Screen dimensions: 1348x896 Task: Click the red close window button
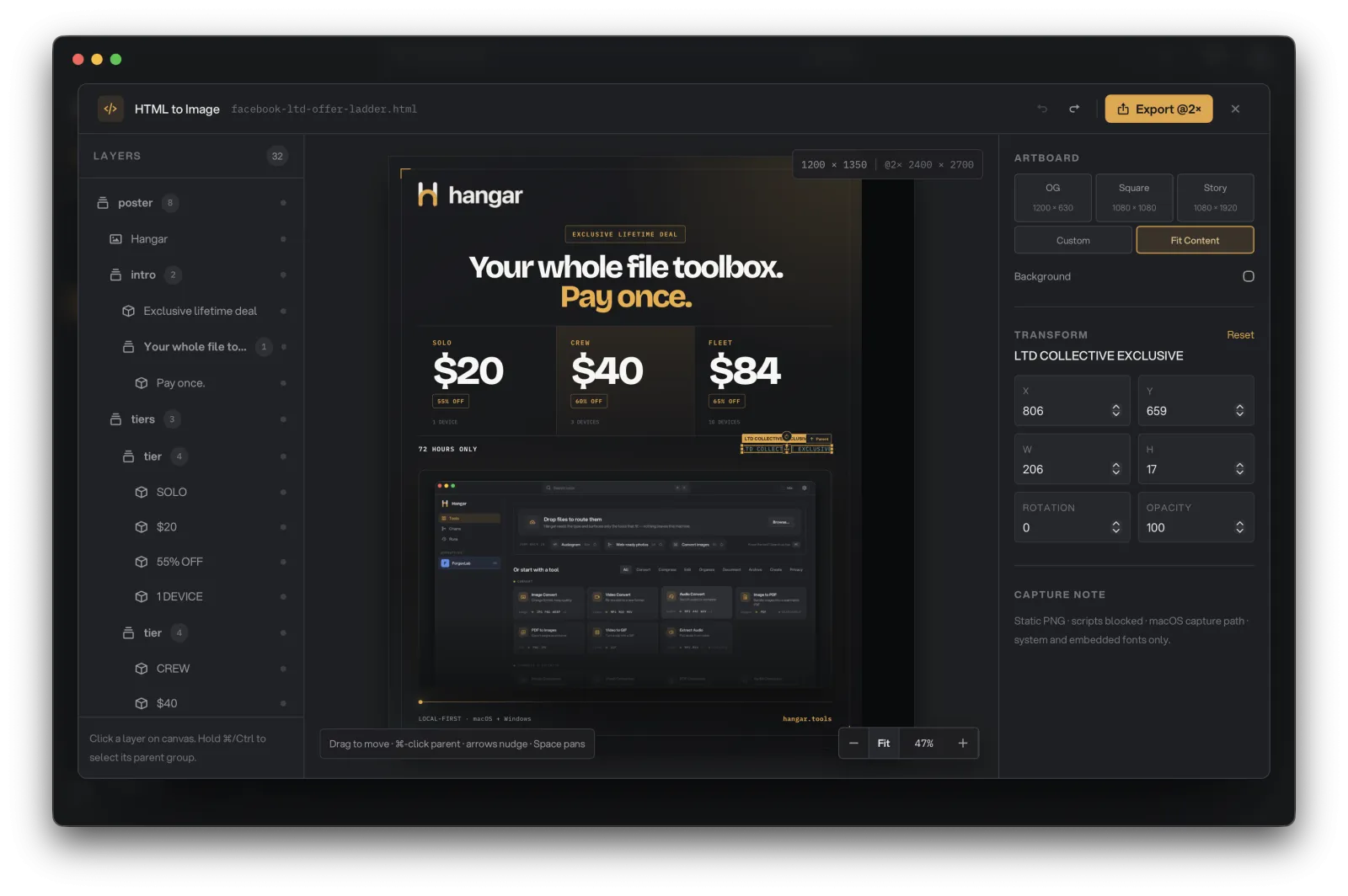click(x=78, y=59)
